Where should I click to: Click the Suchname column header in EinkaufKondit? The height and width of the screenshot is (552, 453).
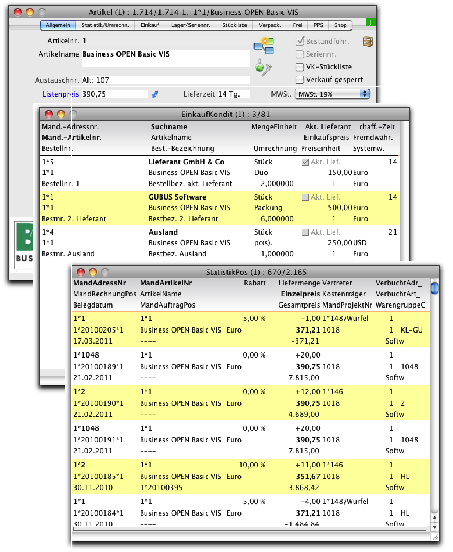pos(169,127)
